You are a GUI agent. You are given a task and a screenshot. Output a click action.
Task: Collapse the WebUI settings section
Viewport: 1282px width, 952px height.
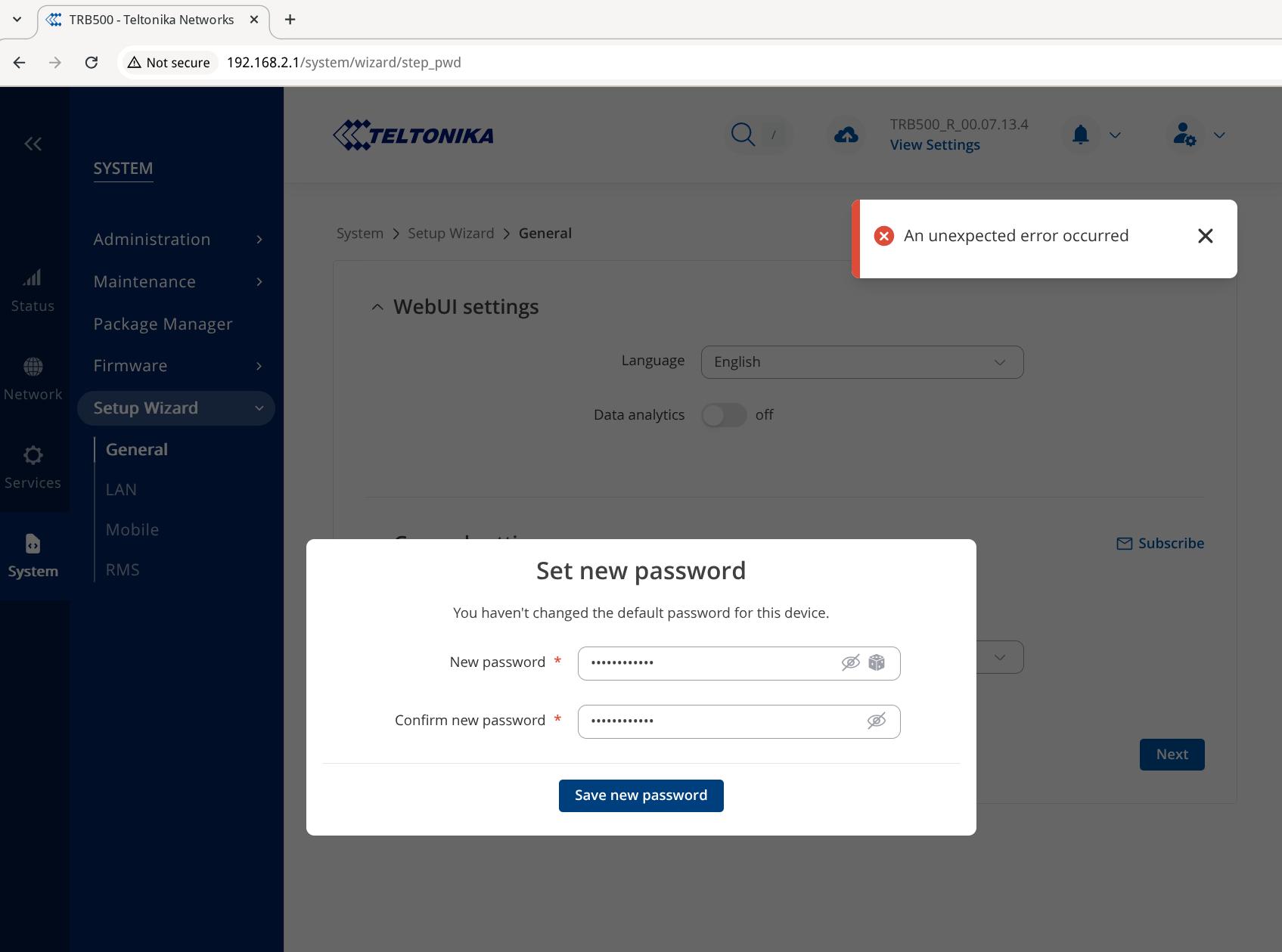point(377,307)
